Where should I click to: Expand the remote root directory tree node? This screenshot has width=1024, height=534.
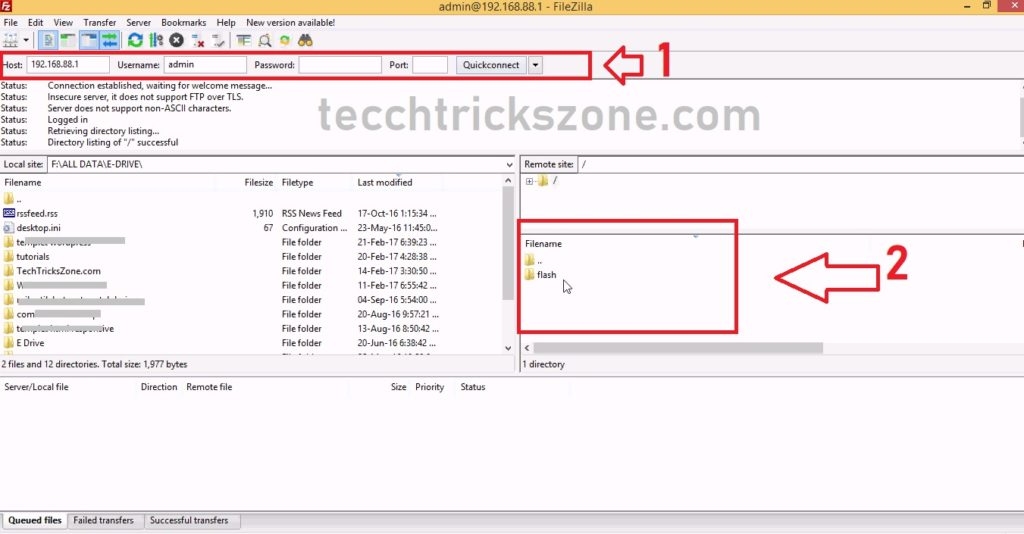click(x=529, y=181)
